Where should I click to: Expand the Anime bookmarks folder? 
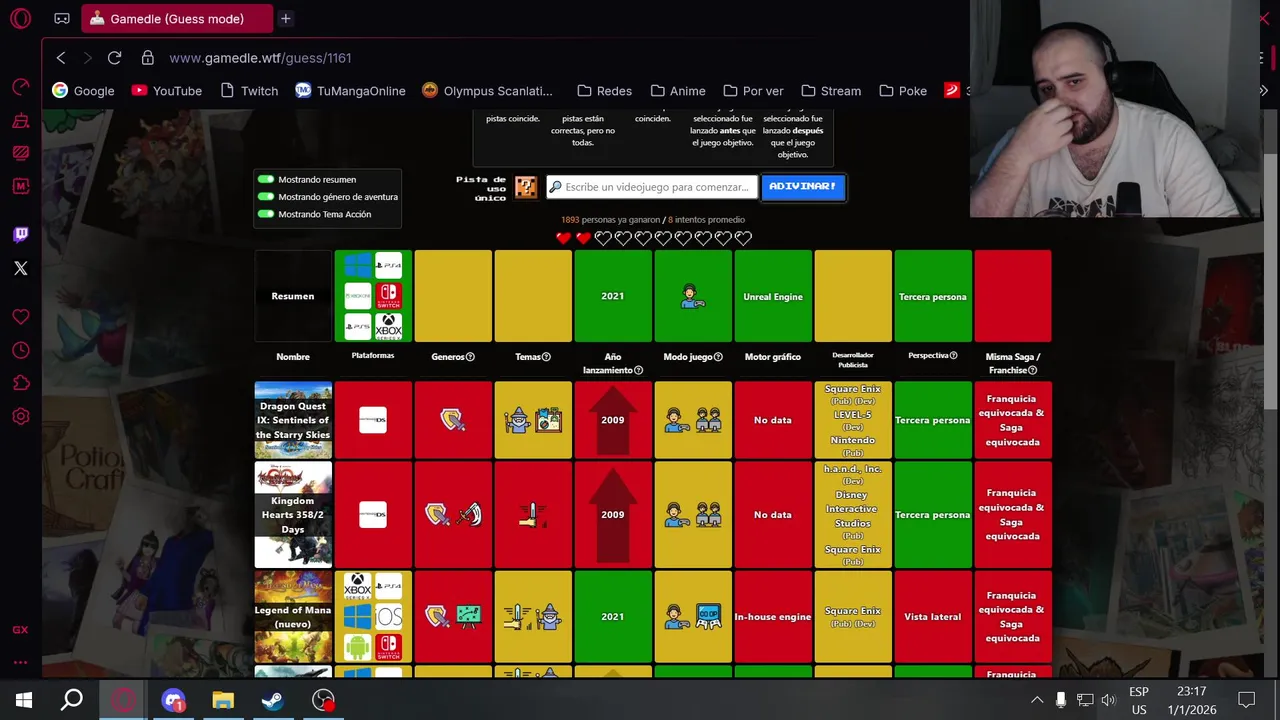coord(677,91)
